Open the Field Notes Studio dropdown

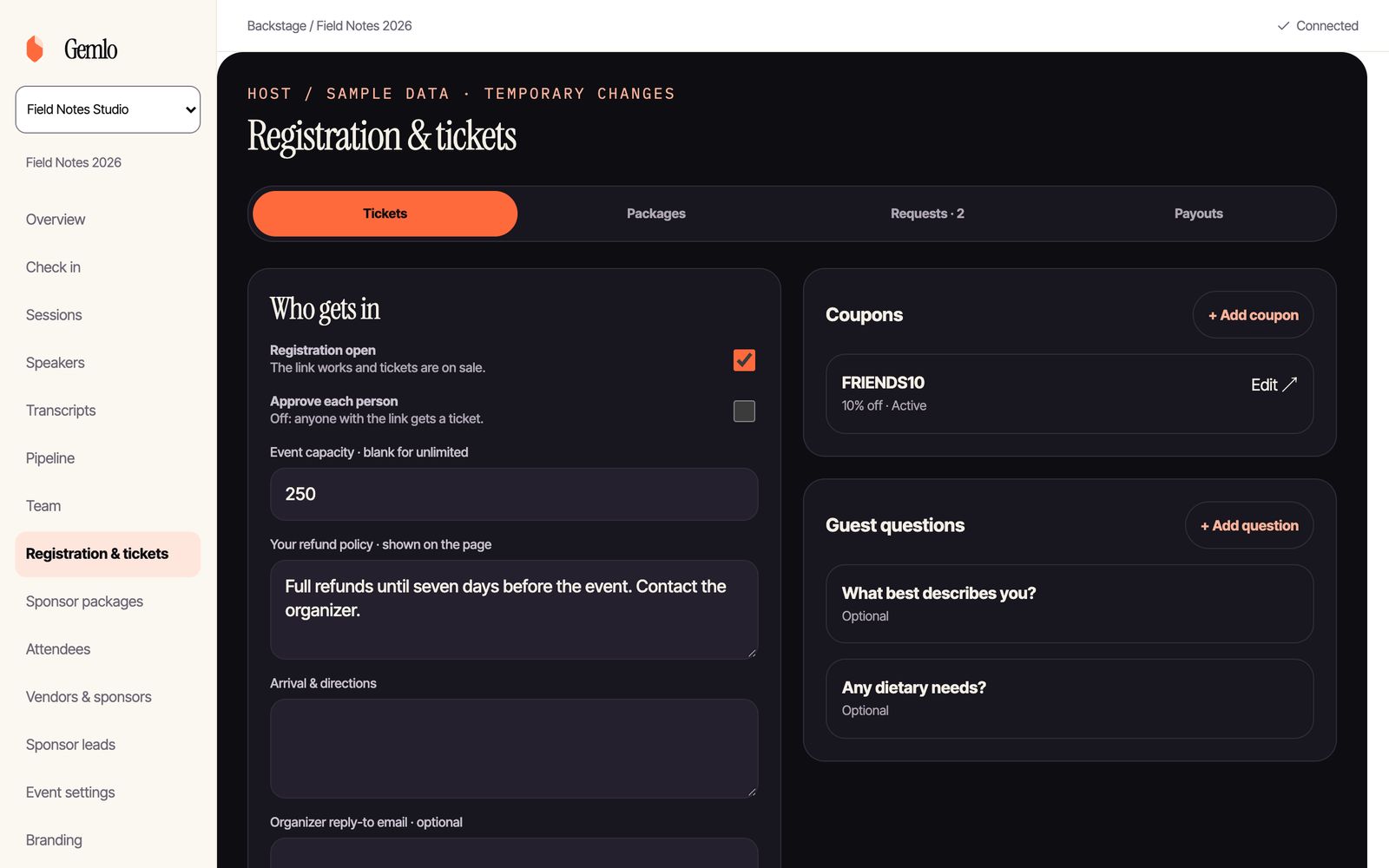(108, 109)
